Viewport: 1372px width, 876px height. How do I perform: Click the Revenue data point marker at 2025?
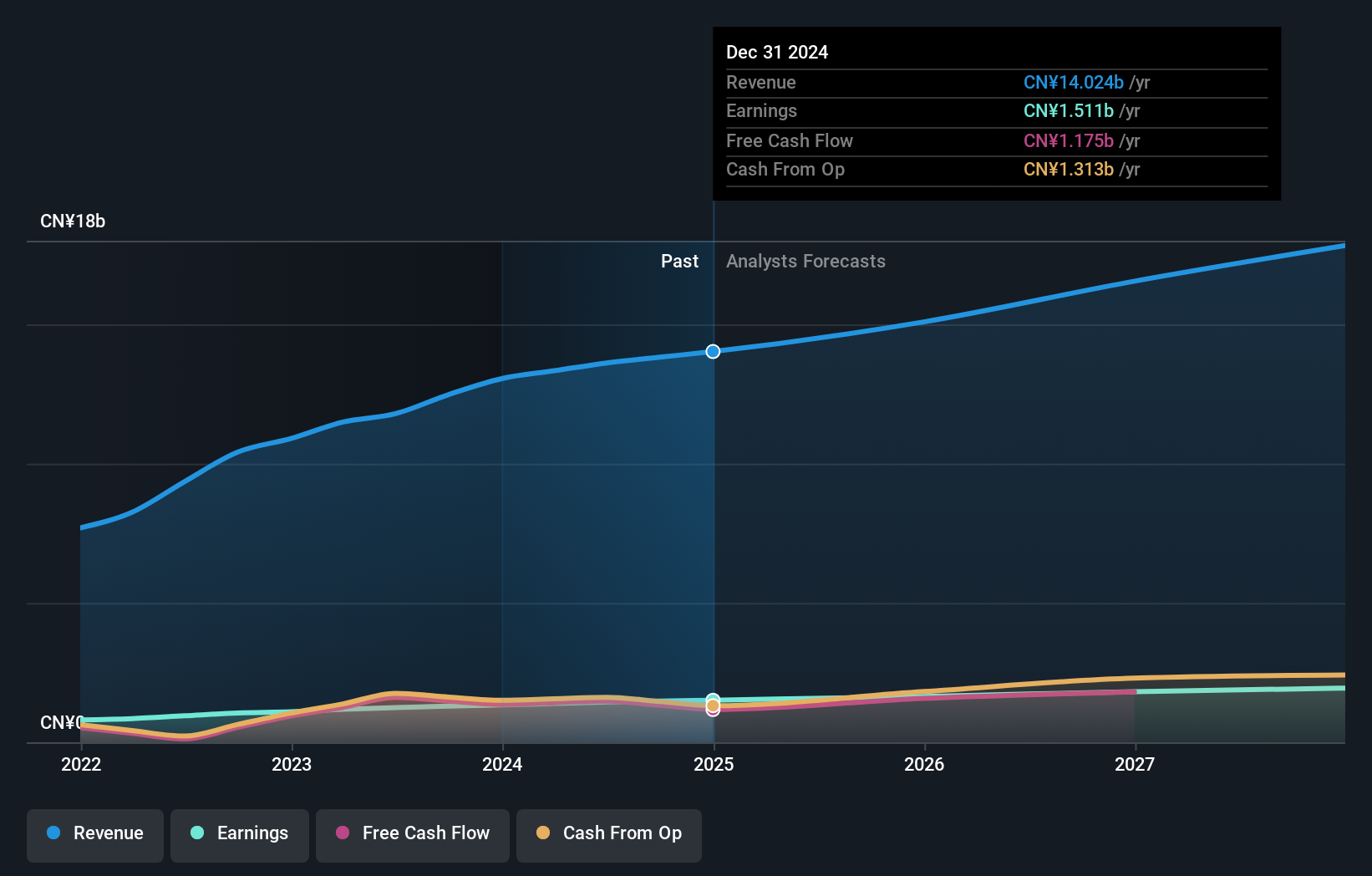[x=713, y=351]
